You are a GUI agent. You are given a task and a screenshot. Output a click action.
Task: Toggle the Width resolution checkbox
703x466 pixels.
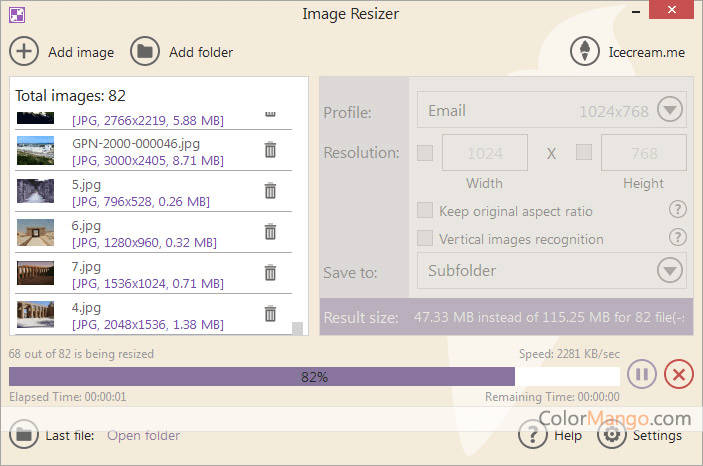click(425, 152)
